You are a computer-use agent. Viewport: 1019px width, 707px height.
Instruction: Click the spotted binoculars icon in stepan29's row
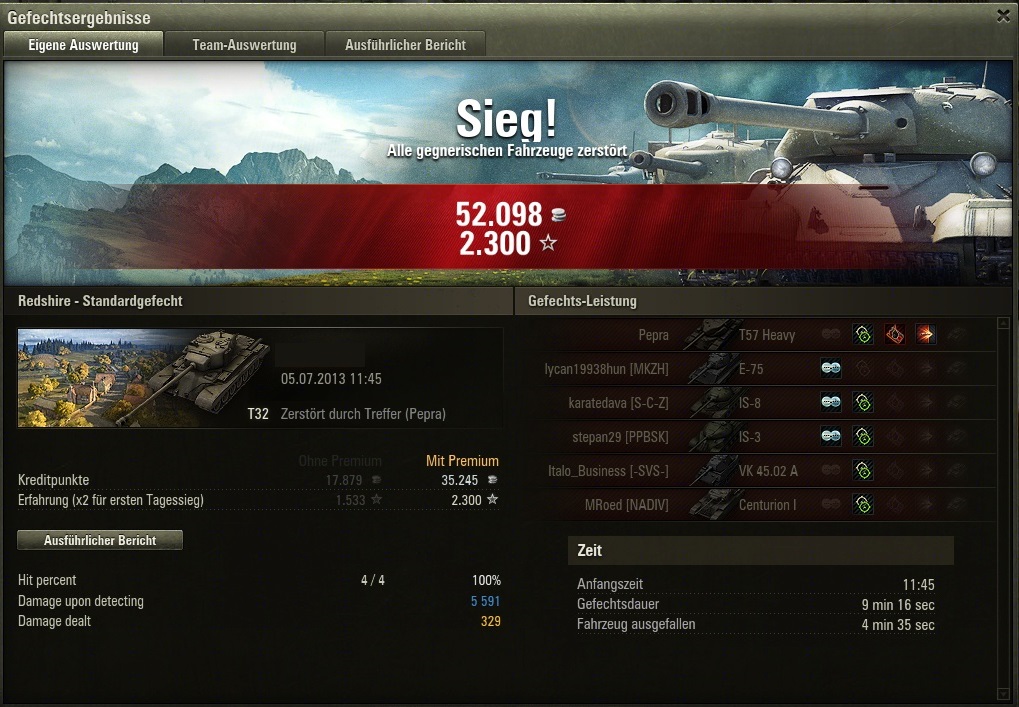point(831,436)
